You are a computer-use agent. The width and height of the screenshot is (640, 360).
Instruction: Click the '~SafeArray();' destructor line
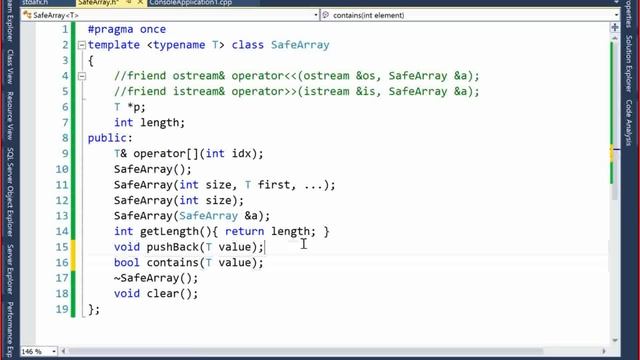[x=156, y=278]
